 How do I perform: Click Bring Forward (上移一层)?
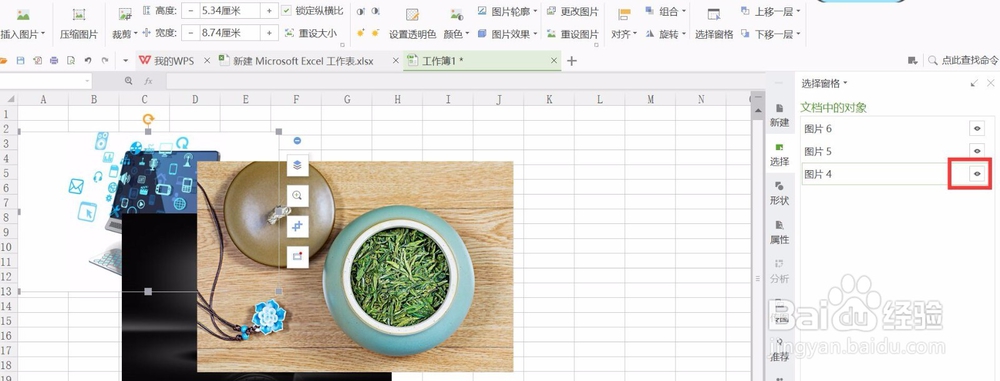coord(770,11)
